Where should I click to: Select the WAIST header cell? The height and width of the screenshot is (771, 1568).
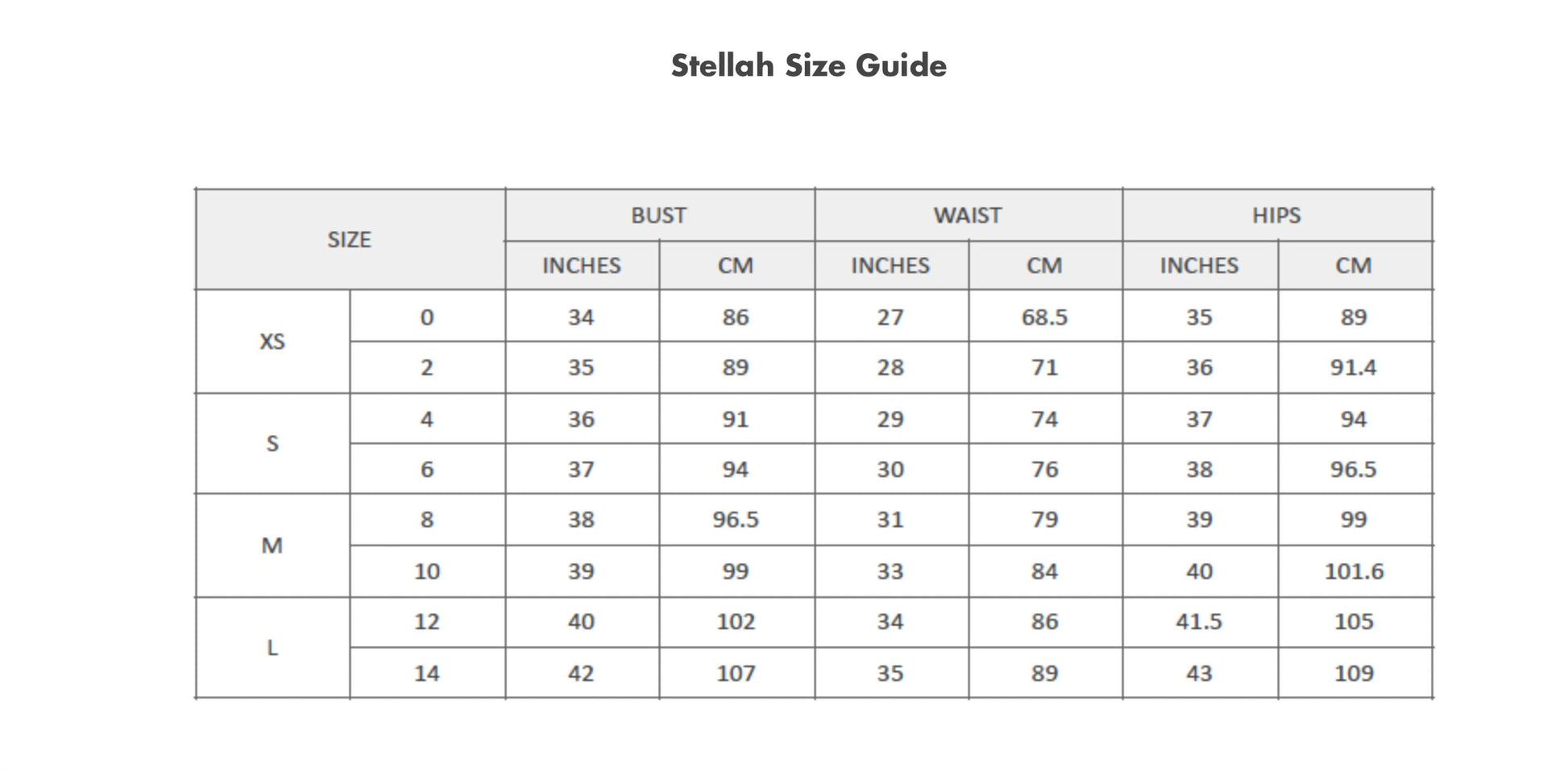[x=967, y=215]
